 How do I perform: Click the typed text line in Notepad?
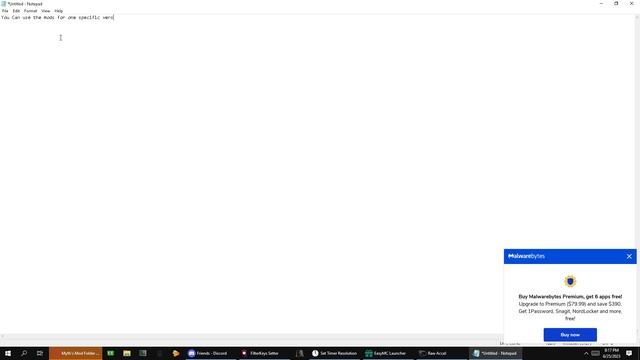pos(57,18)
